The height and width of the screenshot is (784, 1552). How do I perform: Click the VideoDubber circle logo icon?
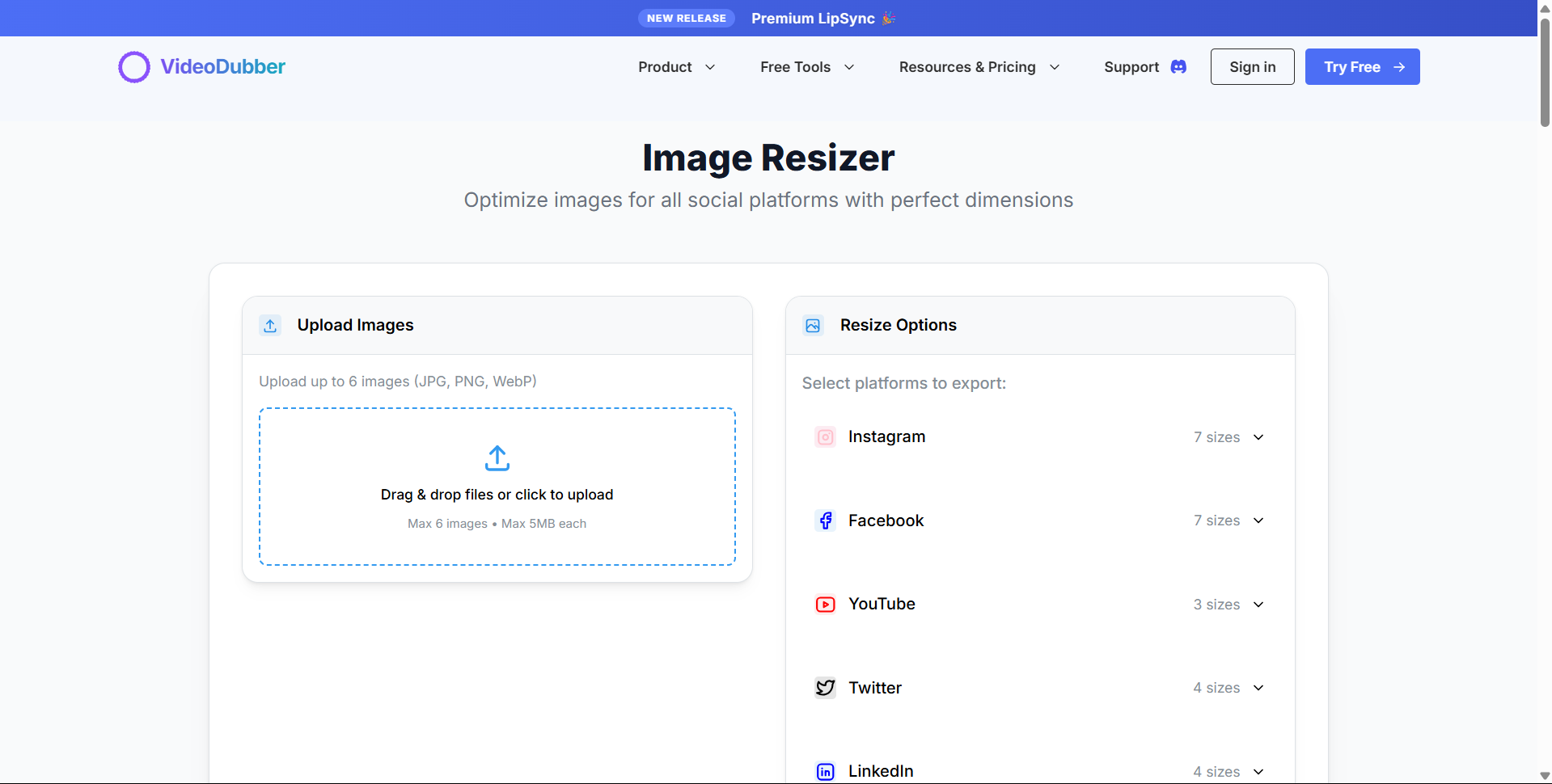click(134, 67)
